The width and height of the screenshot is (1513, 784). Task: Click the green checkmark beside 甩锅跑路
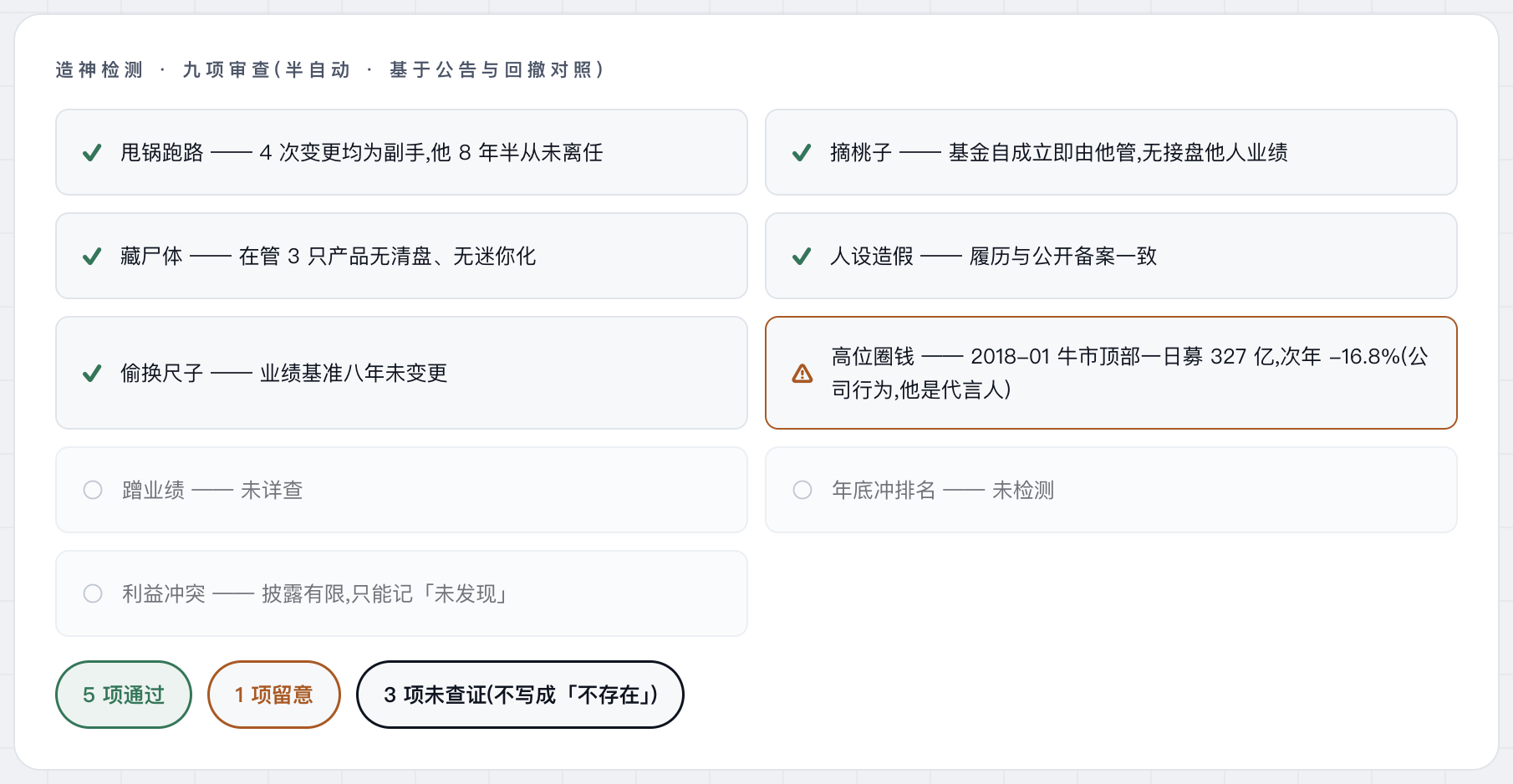pyautogui.click(x=92, y=153)
